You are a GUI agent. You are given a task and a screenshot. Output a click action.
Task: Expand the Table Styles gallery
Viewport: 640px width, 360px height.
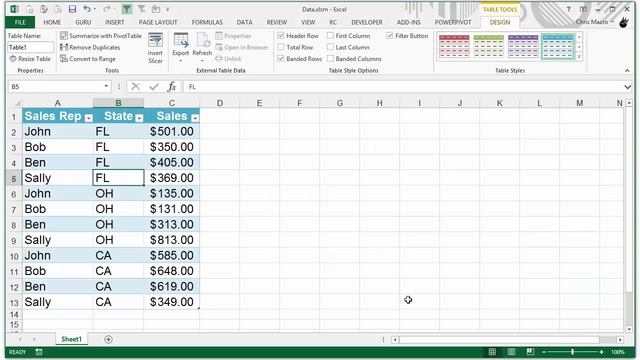[x=579, y=57]
